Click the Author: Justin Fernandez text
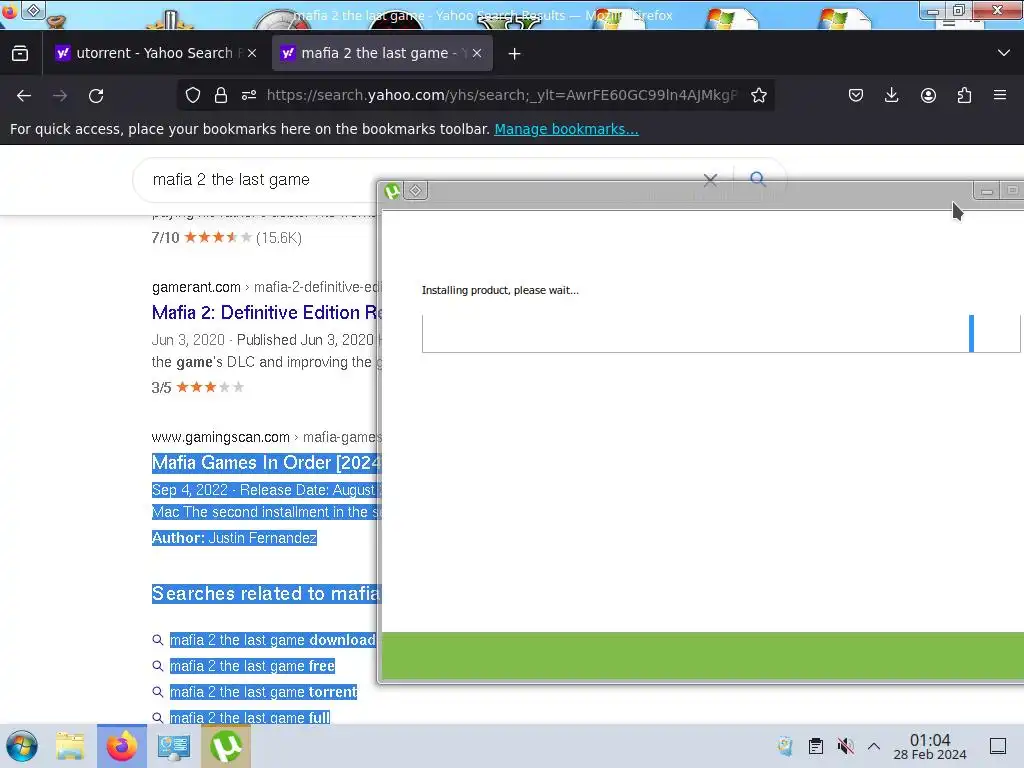The height and width of the screenshot is (768, 1024). (x=234, y=538)
